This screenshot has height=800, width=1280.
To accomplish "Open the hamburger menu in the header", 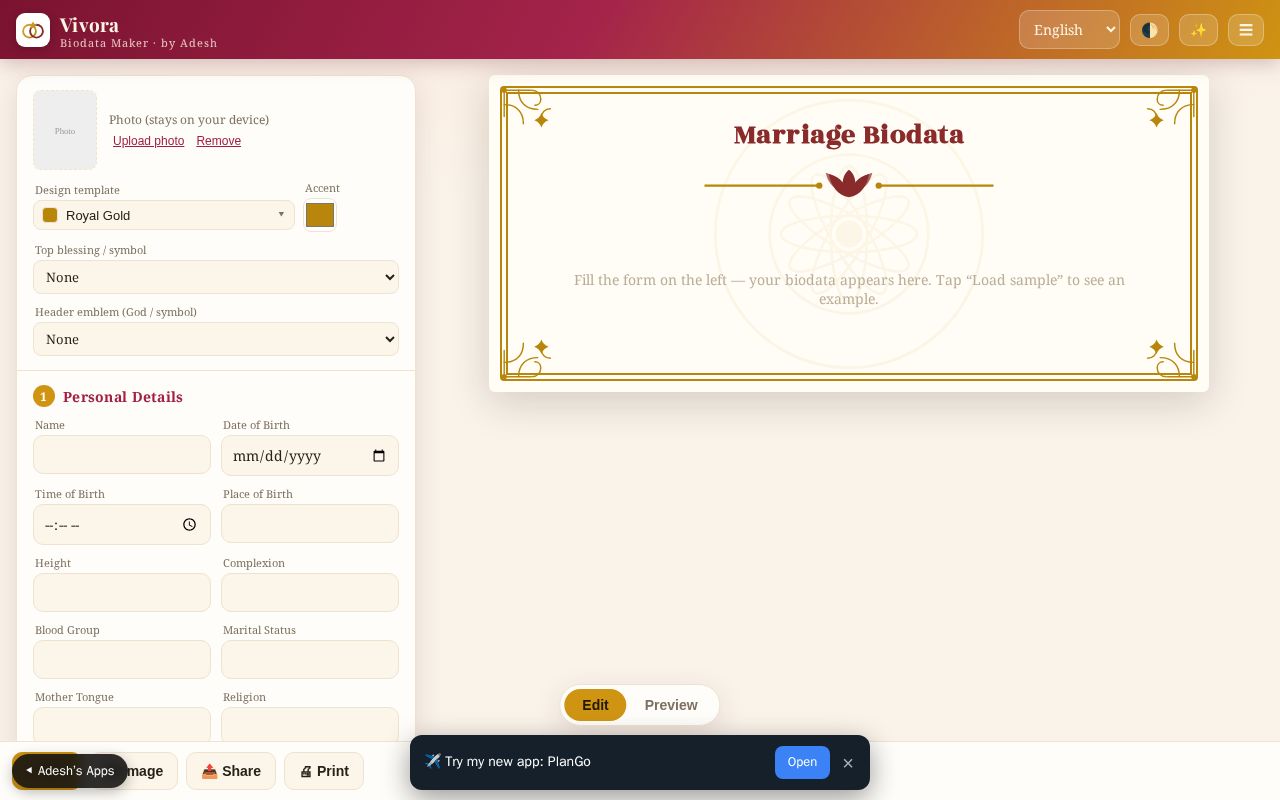I will point(1246,30).
